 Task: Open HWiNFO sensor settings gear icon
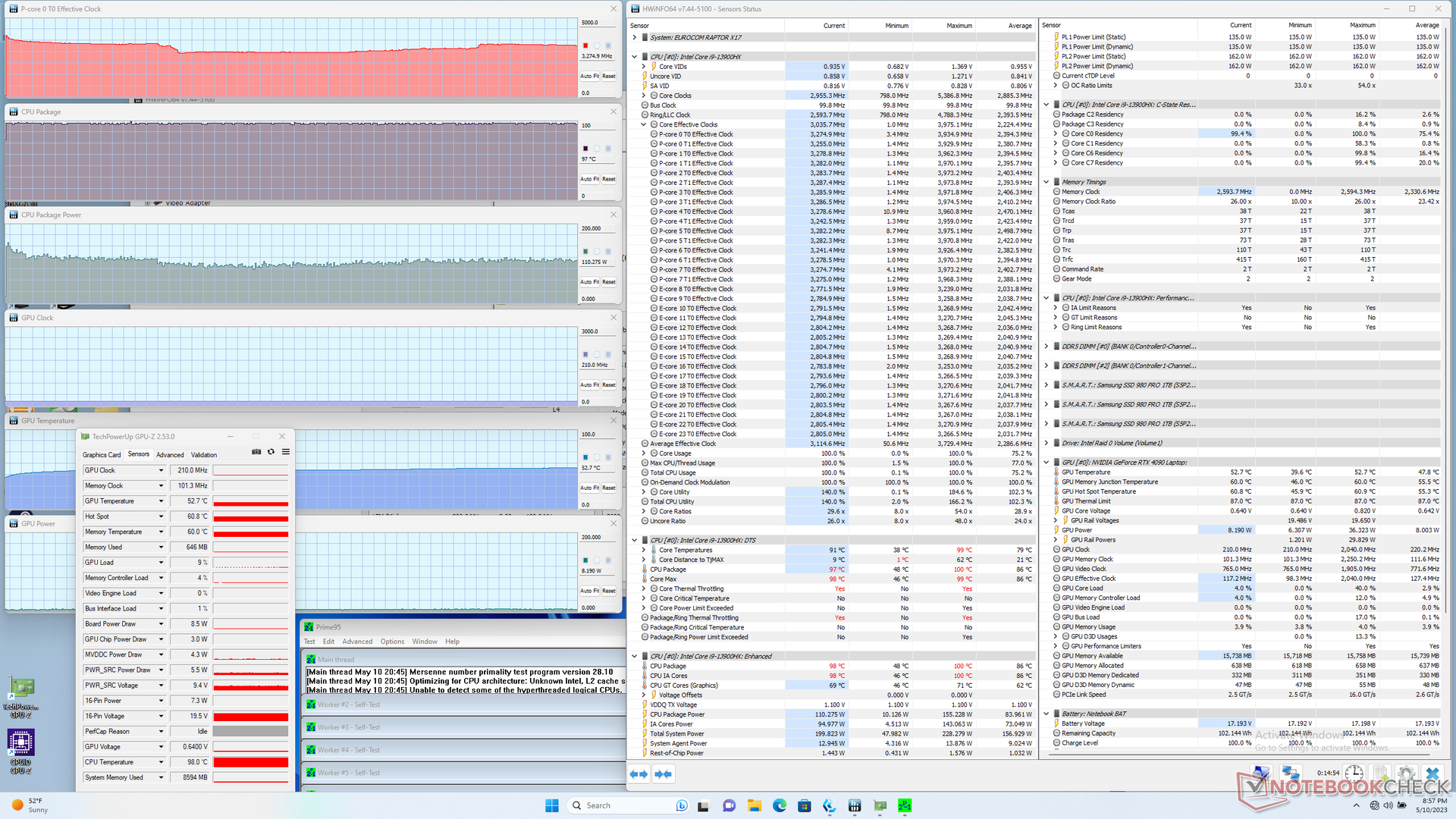coord(1406,773)
